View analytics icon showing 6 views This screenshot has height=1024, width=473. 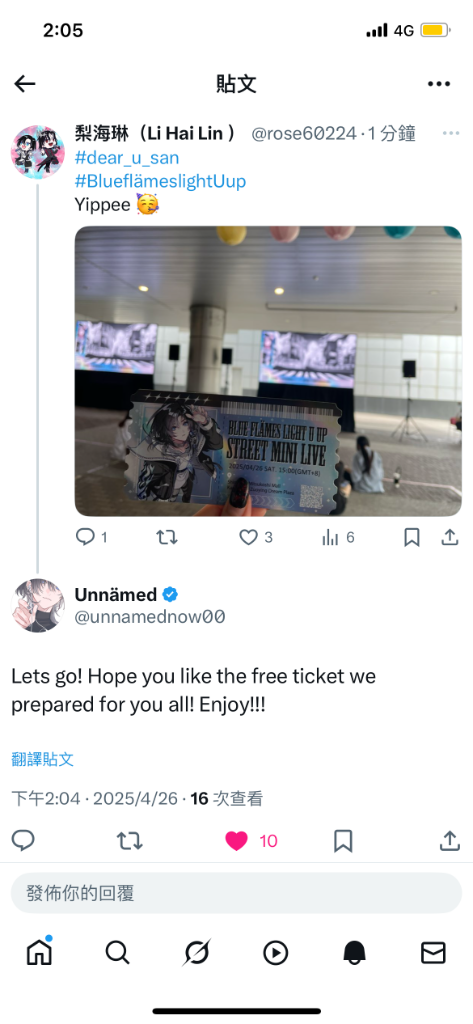point(331,537)
